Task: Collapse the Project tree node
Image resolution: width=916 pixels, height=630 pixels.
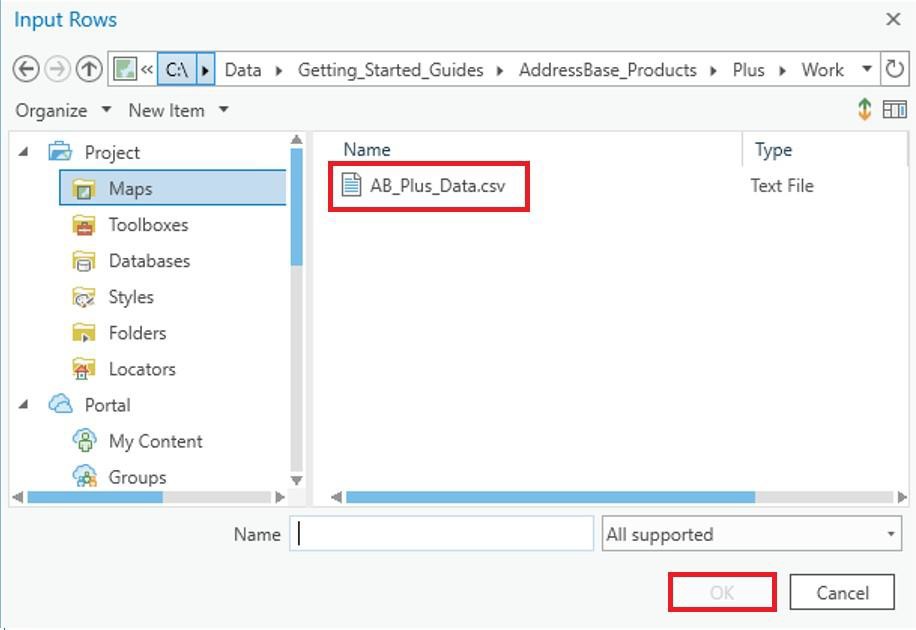Action: [22, 151]
